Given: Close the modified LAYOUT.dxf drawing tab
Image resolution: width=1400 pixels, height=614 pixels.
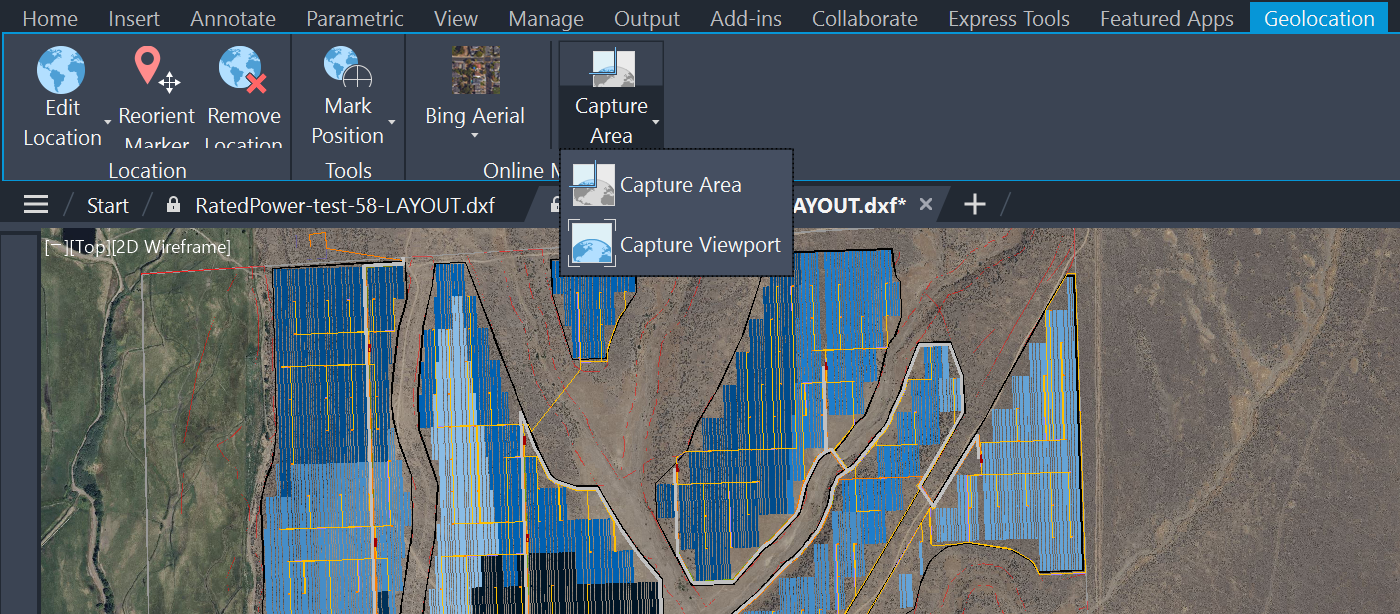Looking at the screenshot, I should pos(925,203).
